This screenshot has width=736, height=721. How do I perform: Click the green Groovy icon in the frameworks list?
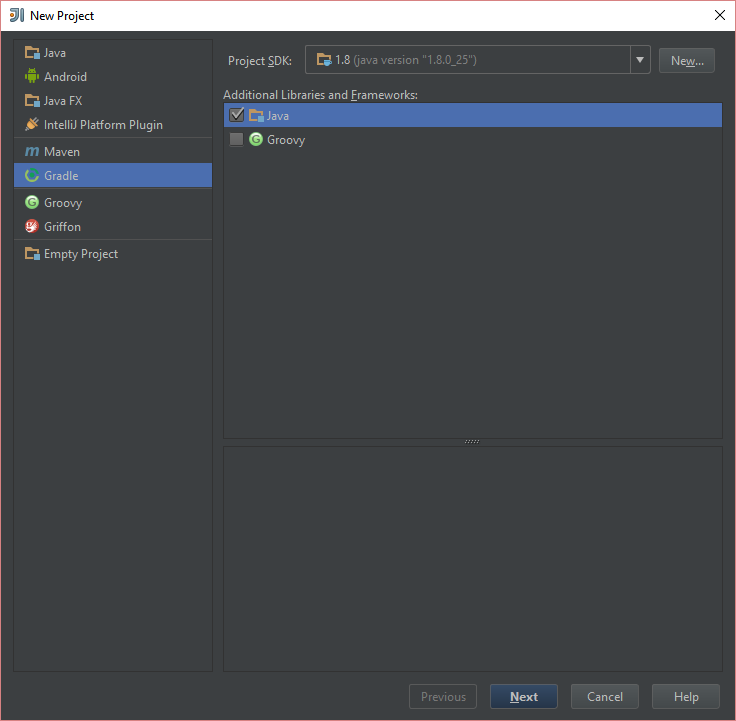click(256, 139)
